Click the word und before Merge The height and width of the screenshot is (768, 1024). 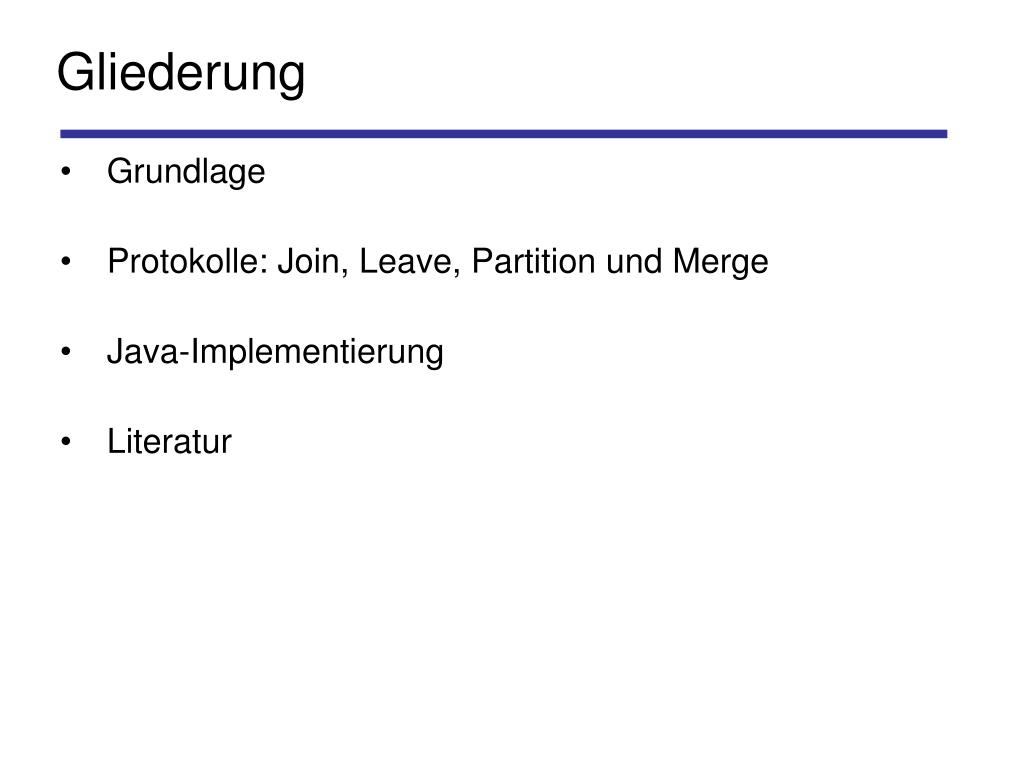[x=633, y=262]
